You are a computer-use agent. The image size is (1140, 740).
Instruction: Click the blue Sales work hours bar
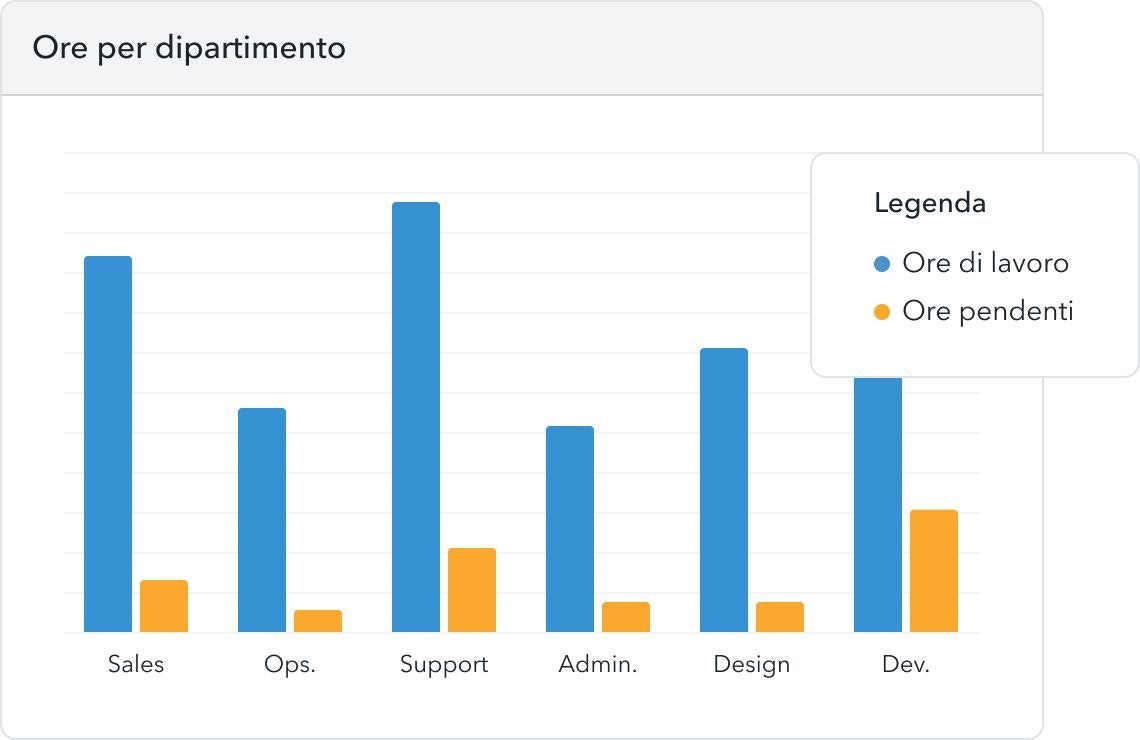pyautogui.click(x=108, y=444)
